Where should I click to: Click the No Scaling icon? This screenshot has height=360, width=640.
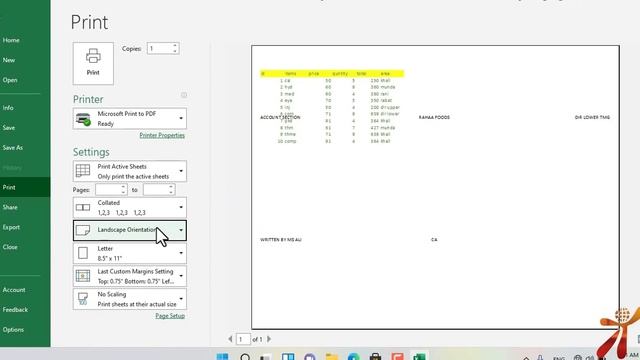83,299
